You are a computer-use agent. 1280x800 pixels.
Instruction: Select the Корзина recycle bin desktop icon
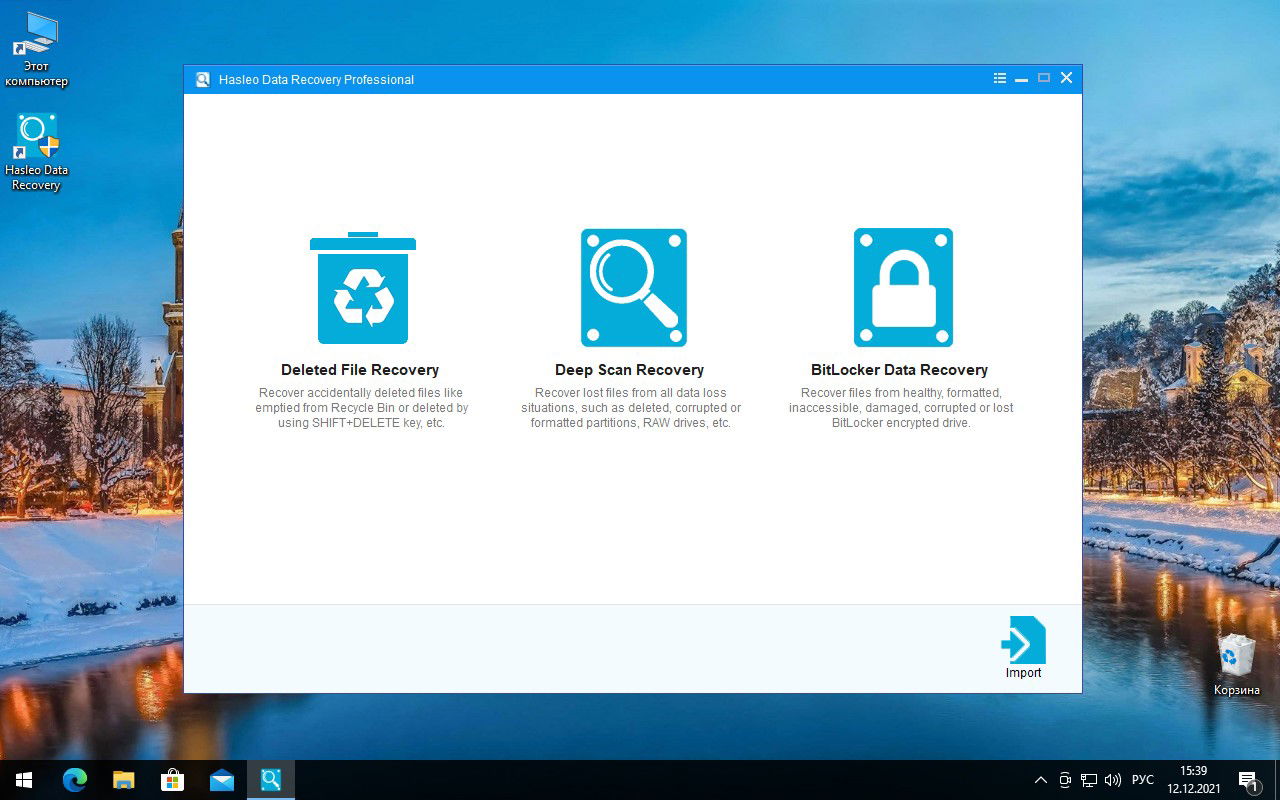tap(1237, 665)
